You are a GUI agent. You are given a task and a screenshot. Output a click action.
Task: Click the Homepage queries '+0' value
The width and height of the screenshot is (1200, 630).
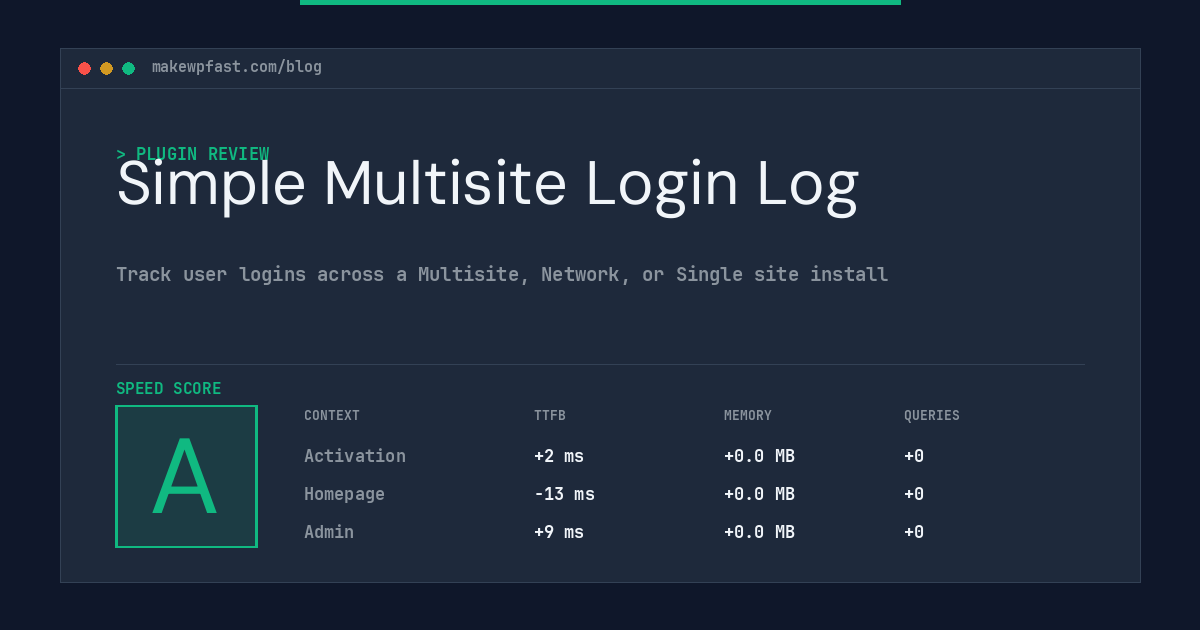(x=914, y=494)
